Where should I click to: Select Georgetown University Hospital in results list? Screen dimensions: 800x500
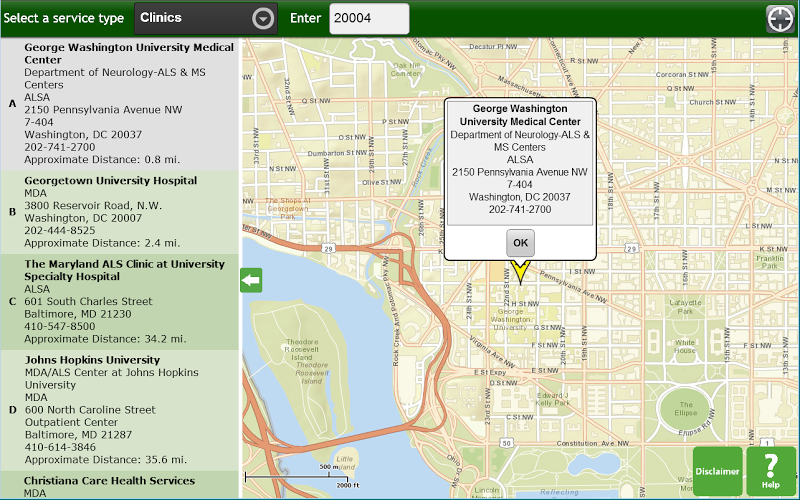(x=120, y=211)
